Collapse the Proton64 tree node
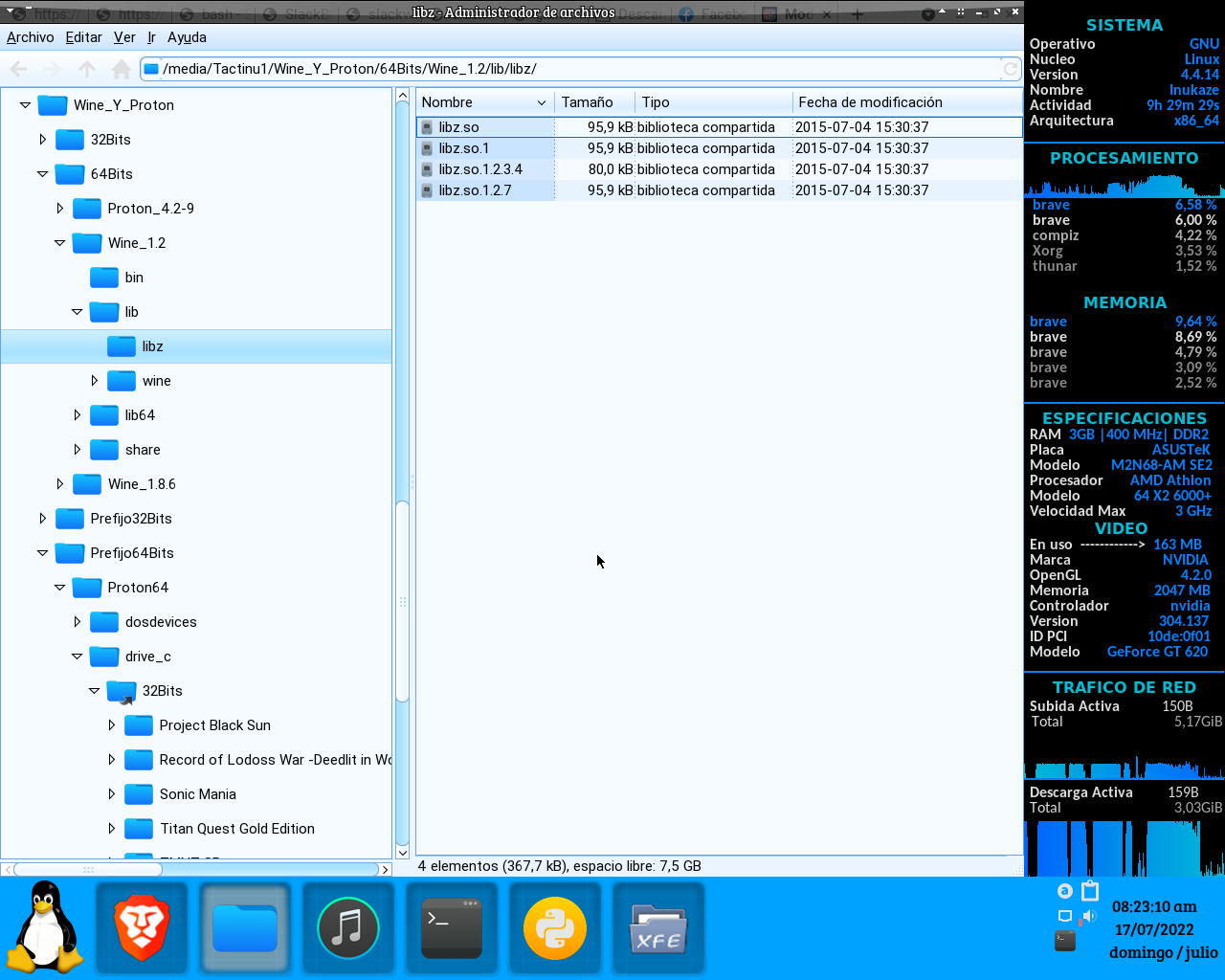This screenshot has height=980, width=1225. click(x=60, y=588)
